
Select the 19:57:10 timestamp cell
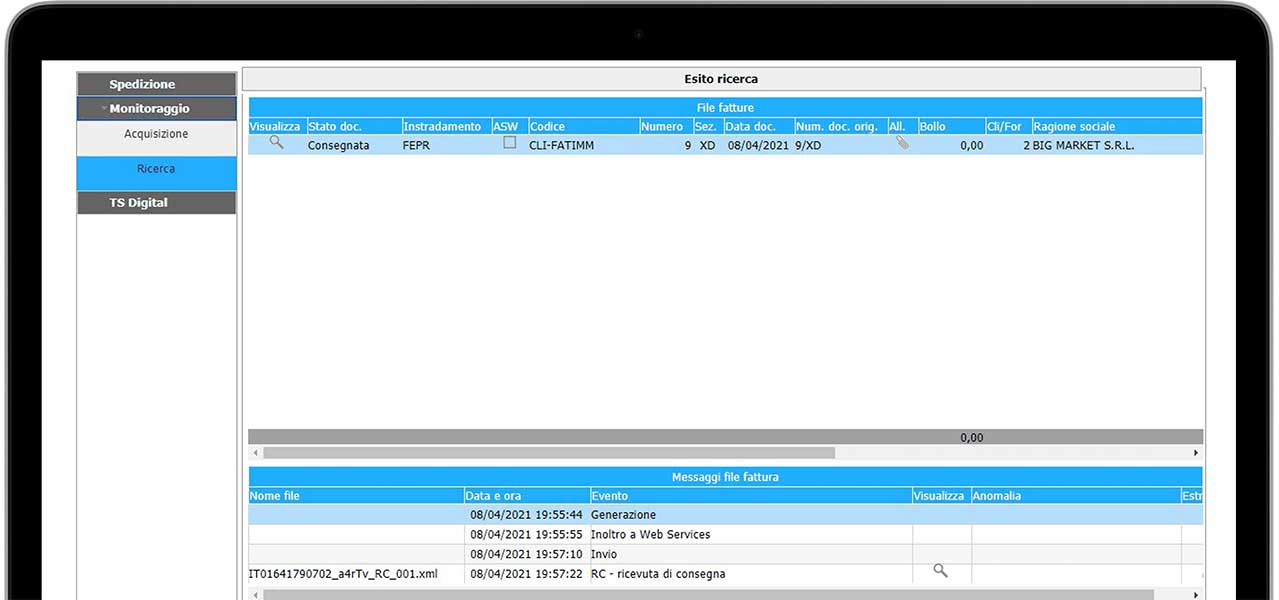point(526,554)
